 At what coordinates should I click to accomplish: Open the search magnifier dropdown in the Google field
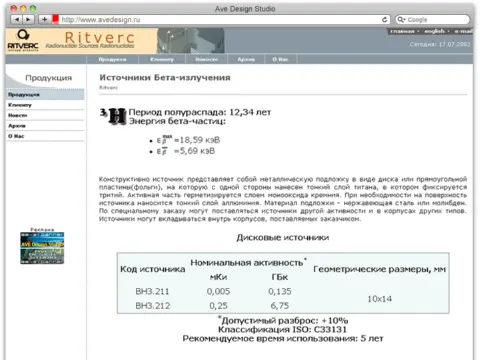click(x=401, y=20)
